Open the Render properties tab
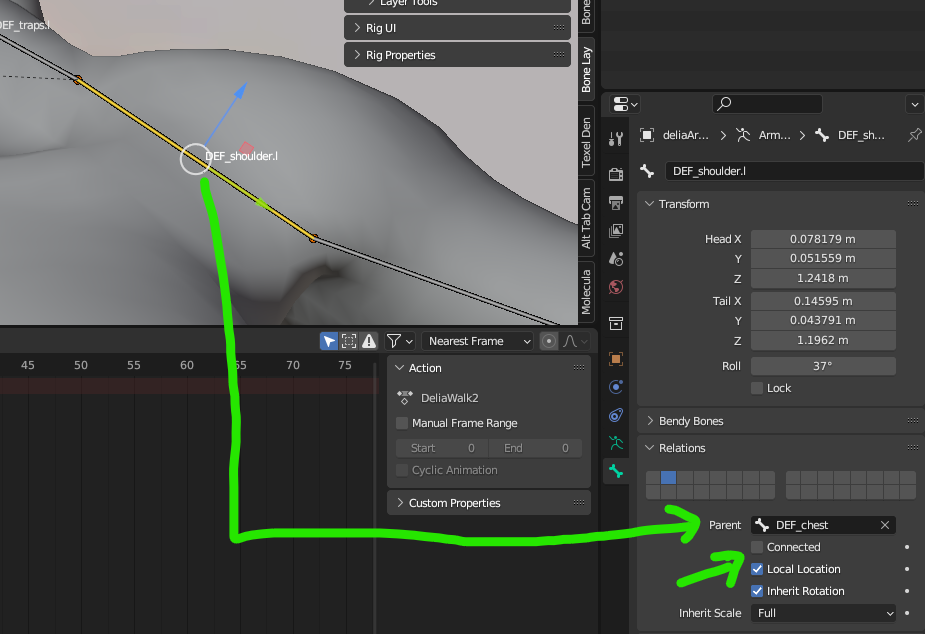 tap(616, 173)
